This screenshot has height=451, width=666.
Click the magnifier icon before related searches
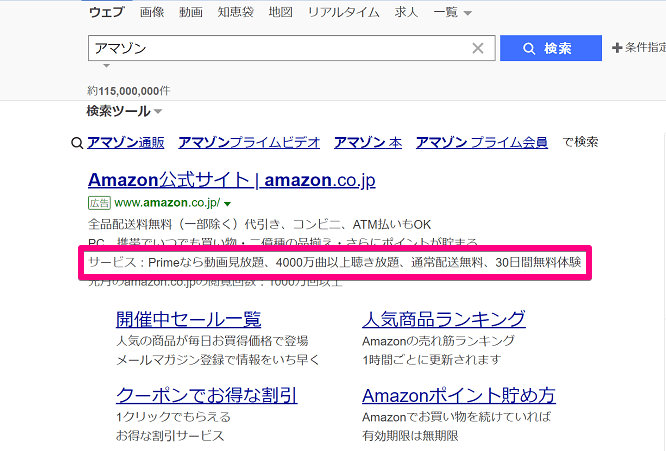(77, 143)
